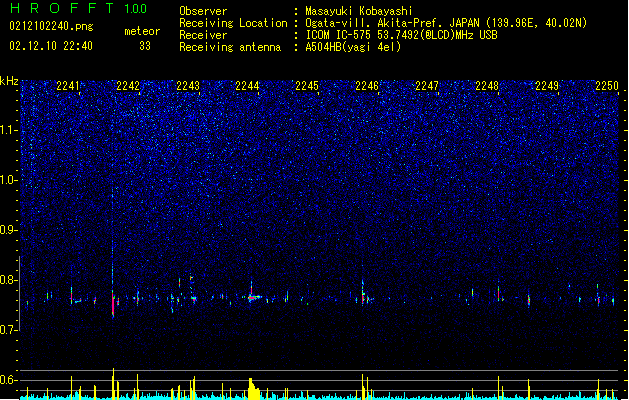629x400 pixels.
Task: Click the Receiving antenna label
Action: (x=230, y=47)
